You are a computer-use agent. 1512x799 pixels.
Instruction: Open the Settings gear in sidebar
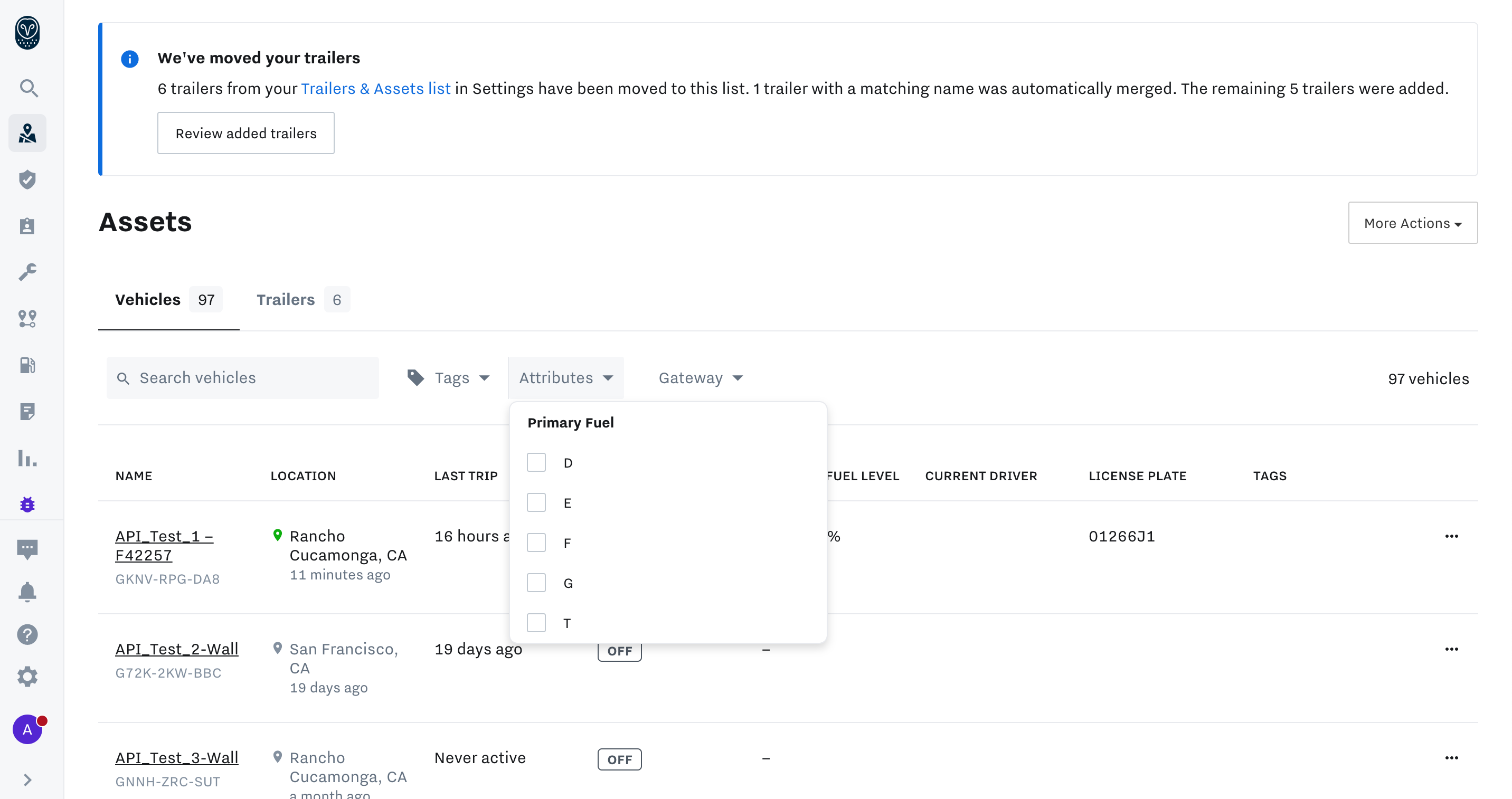click(27, 677)
